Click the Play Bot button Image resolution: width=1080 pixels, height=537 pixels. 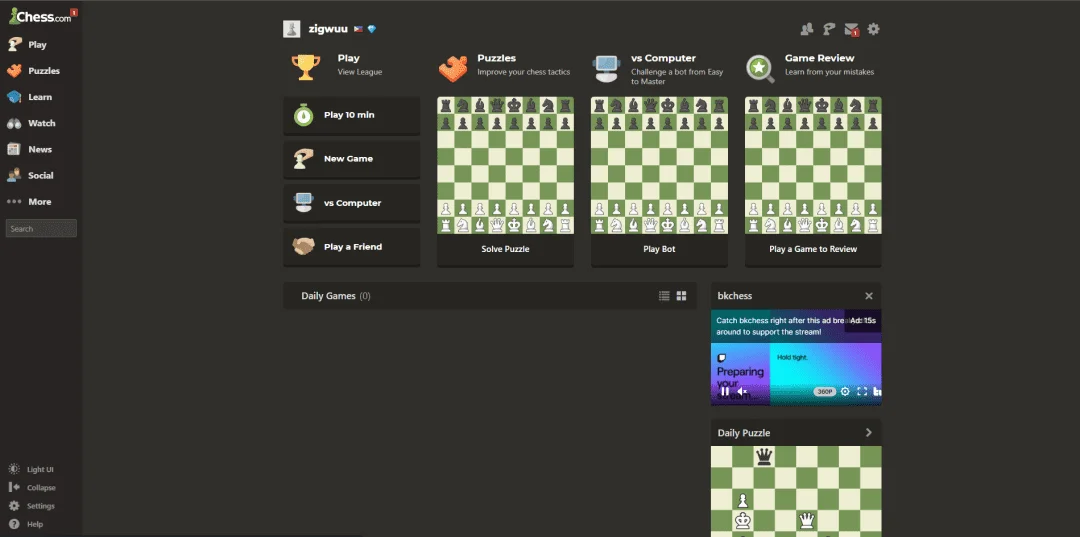point(659,249)
